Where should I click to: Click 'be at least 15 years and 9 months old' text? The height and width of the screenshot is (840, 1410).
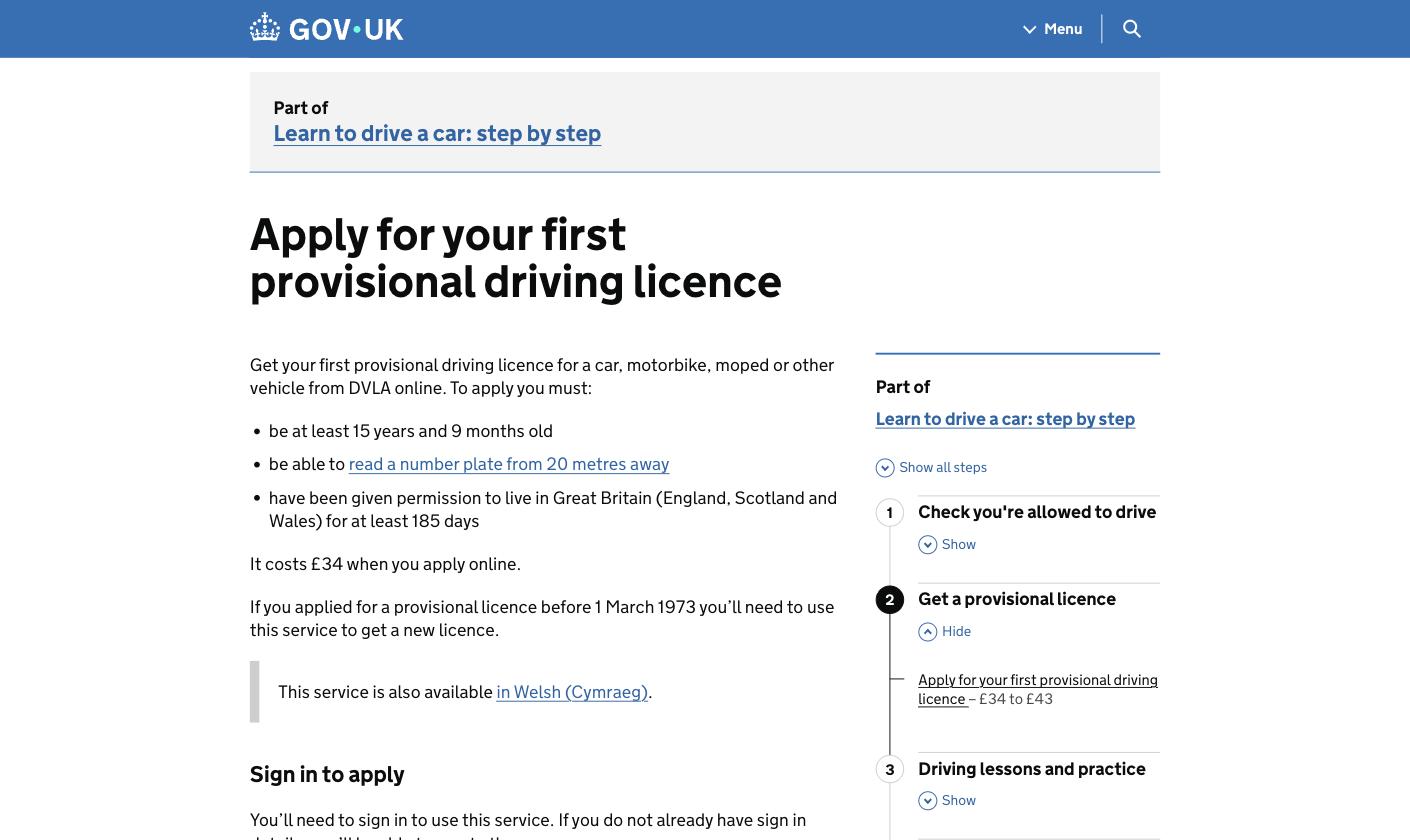click(411, 431)
